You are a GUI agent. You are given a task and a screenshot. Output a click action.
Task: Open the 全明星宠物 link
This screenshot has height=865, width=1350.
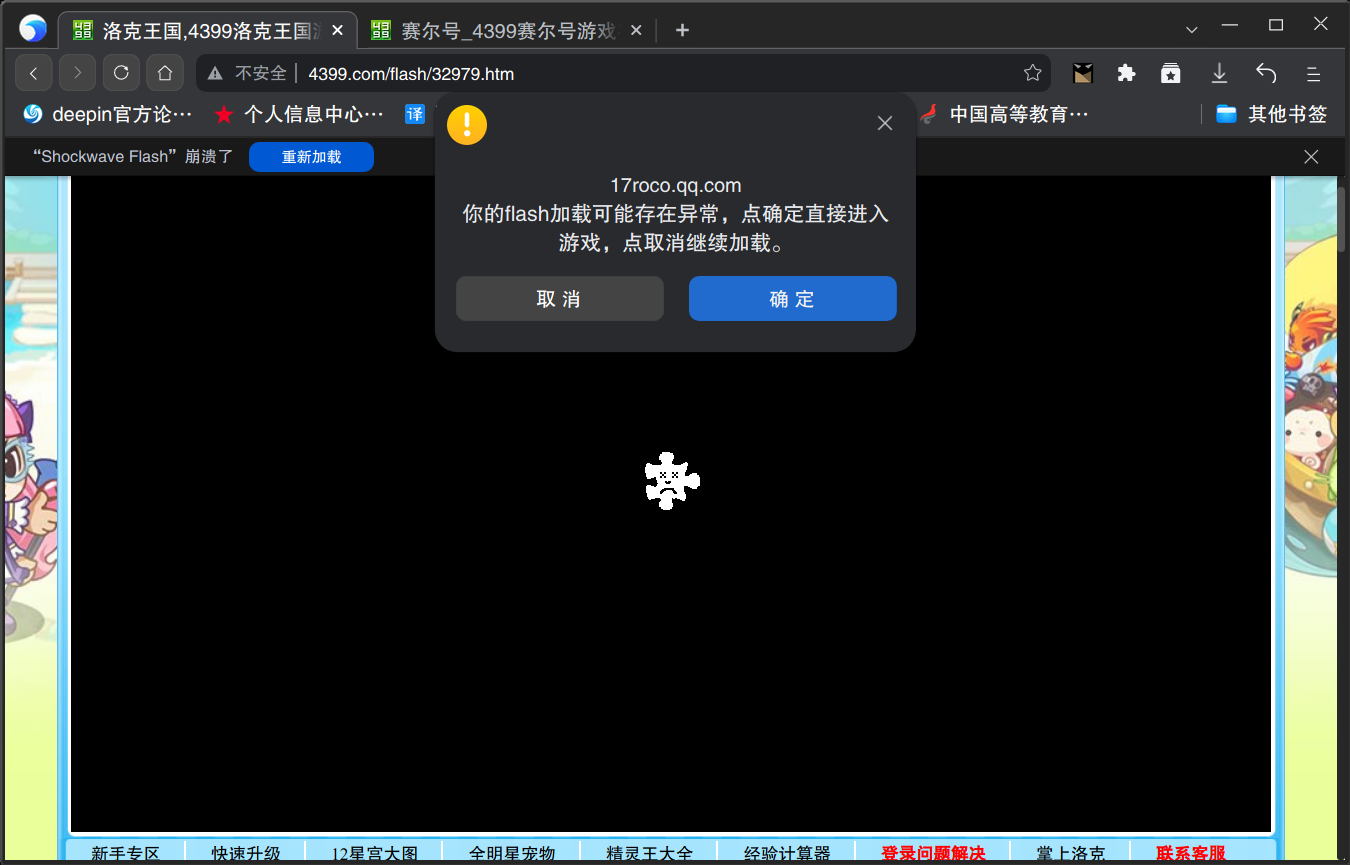512,853
